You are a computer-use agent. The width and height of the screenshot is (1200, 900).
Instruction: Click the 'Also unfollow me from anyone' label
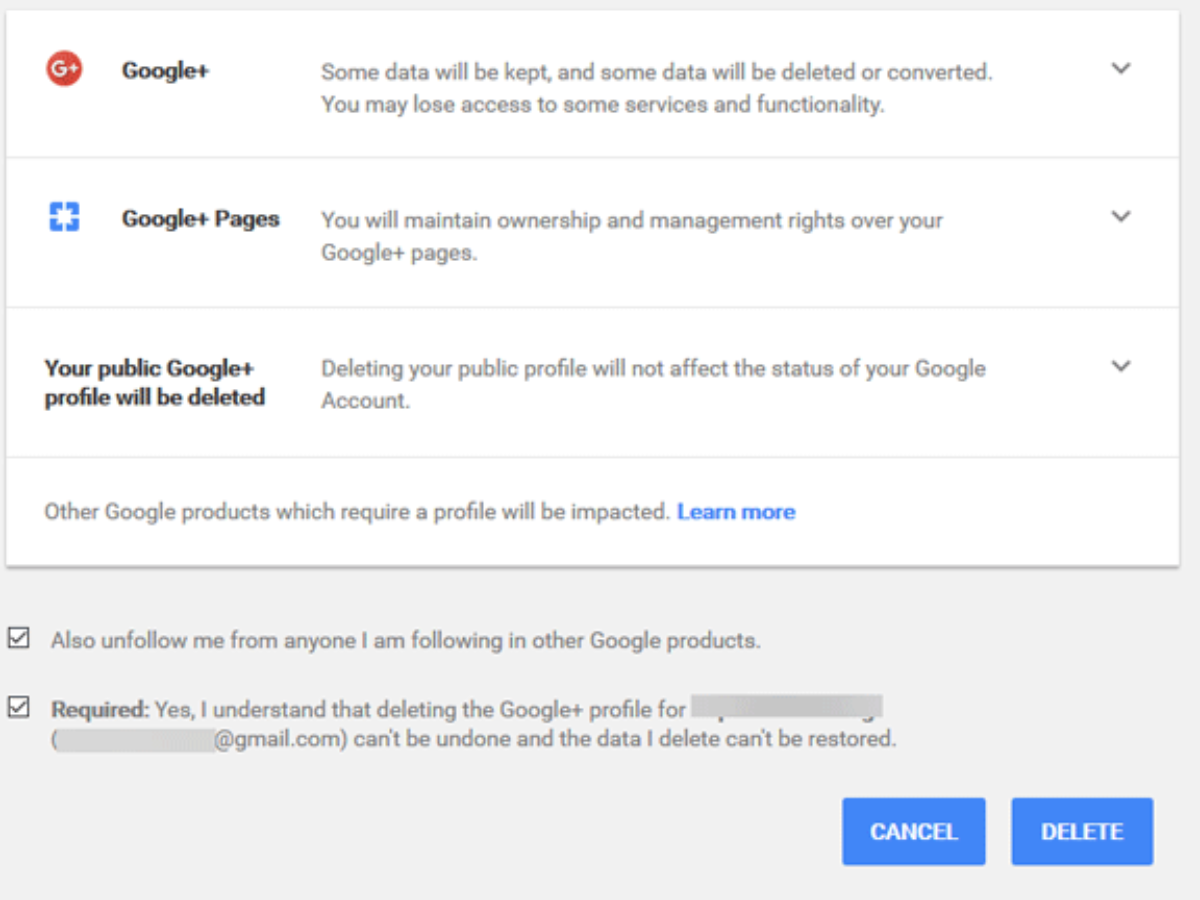point(406,640)
